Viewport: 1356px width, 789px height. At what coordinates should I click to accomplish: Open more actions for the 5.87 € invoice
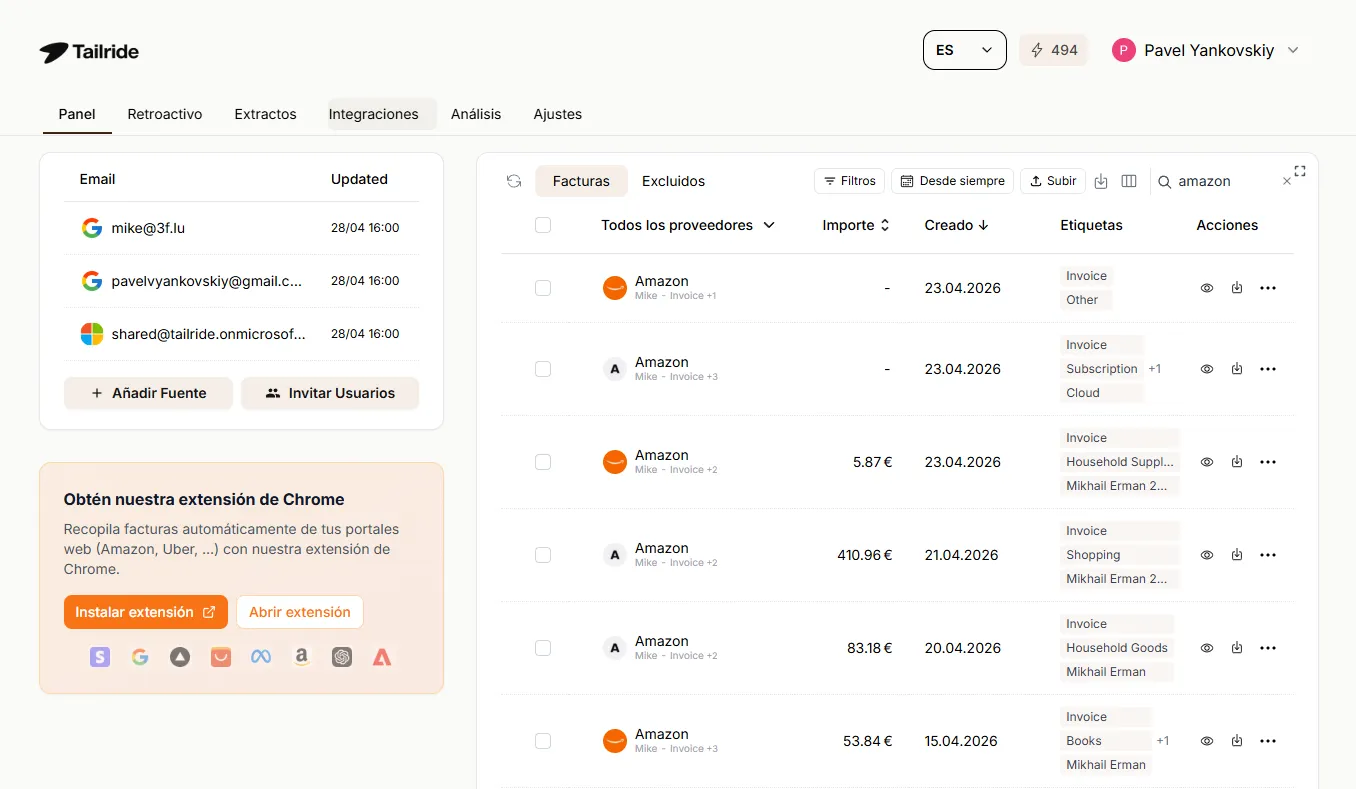tap(1268, 462)
